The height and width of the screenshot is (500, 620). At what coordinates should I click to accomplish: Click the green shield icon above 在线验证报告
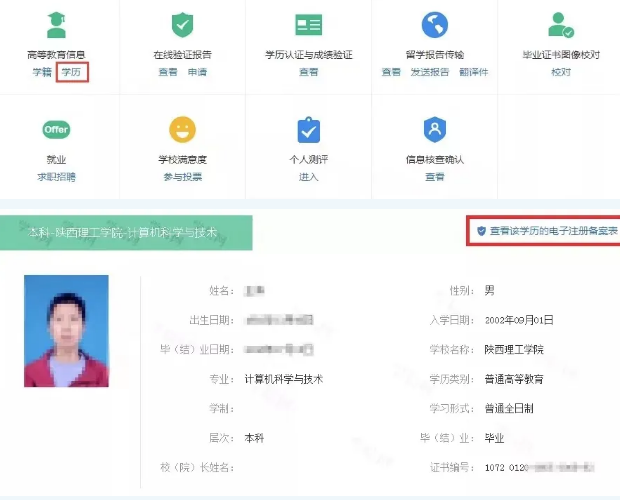pyautogui.click(x=182, y=25)
